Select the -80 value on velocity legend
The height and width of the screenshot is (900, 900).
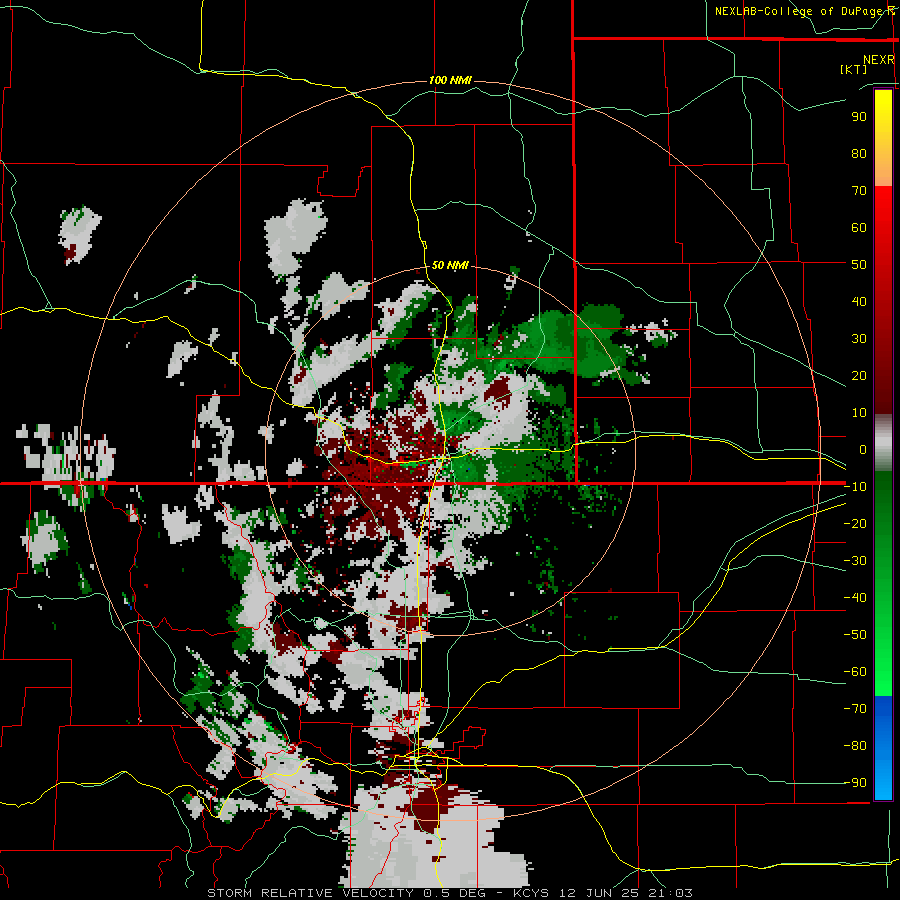click(x=855, y=746)
